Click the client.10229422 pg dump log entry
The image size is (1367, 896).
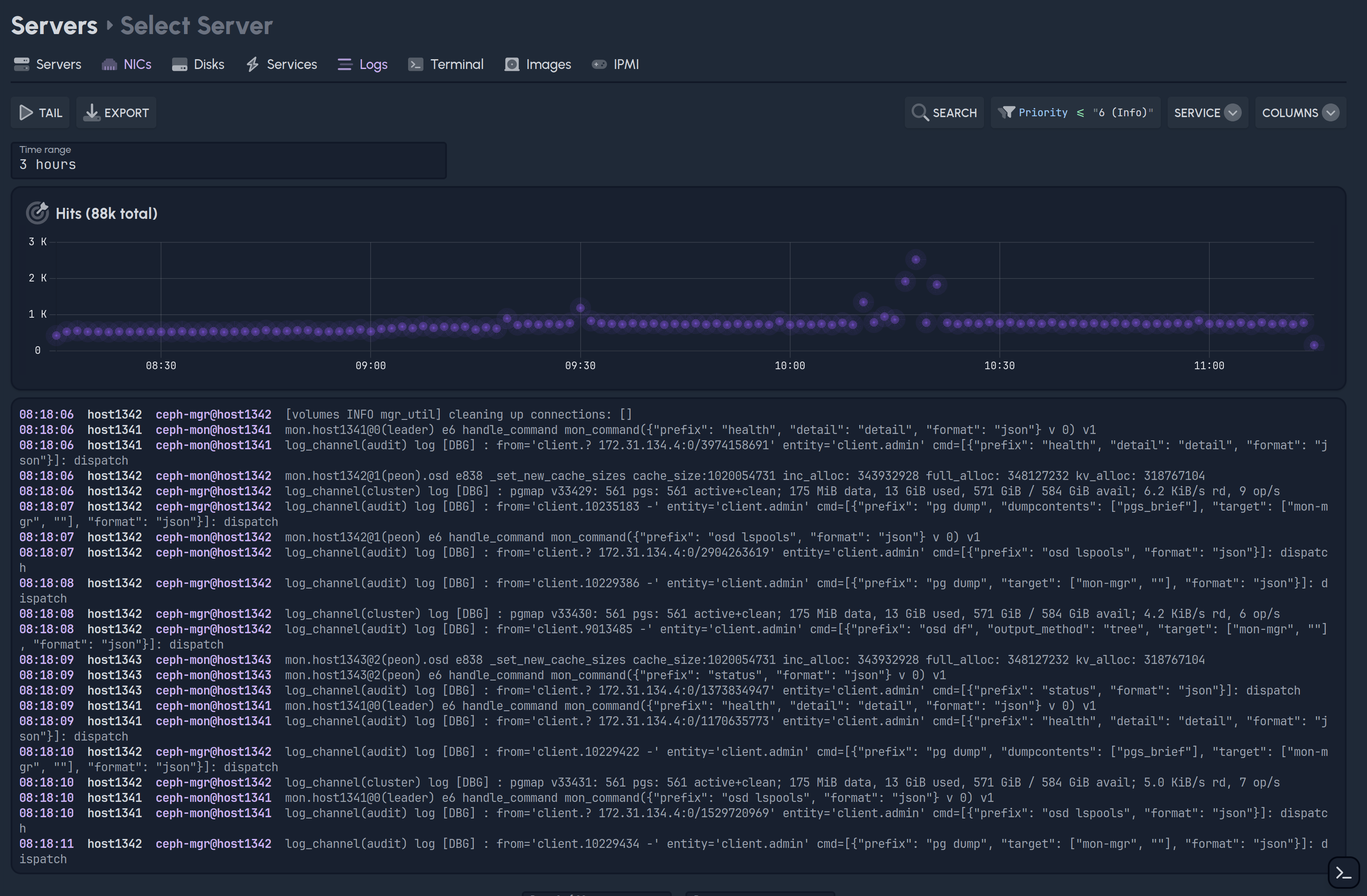click(674, 759)
